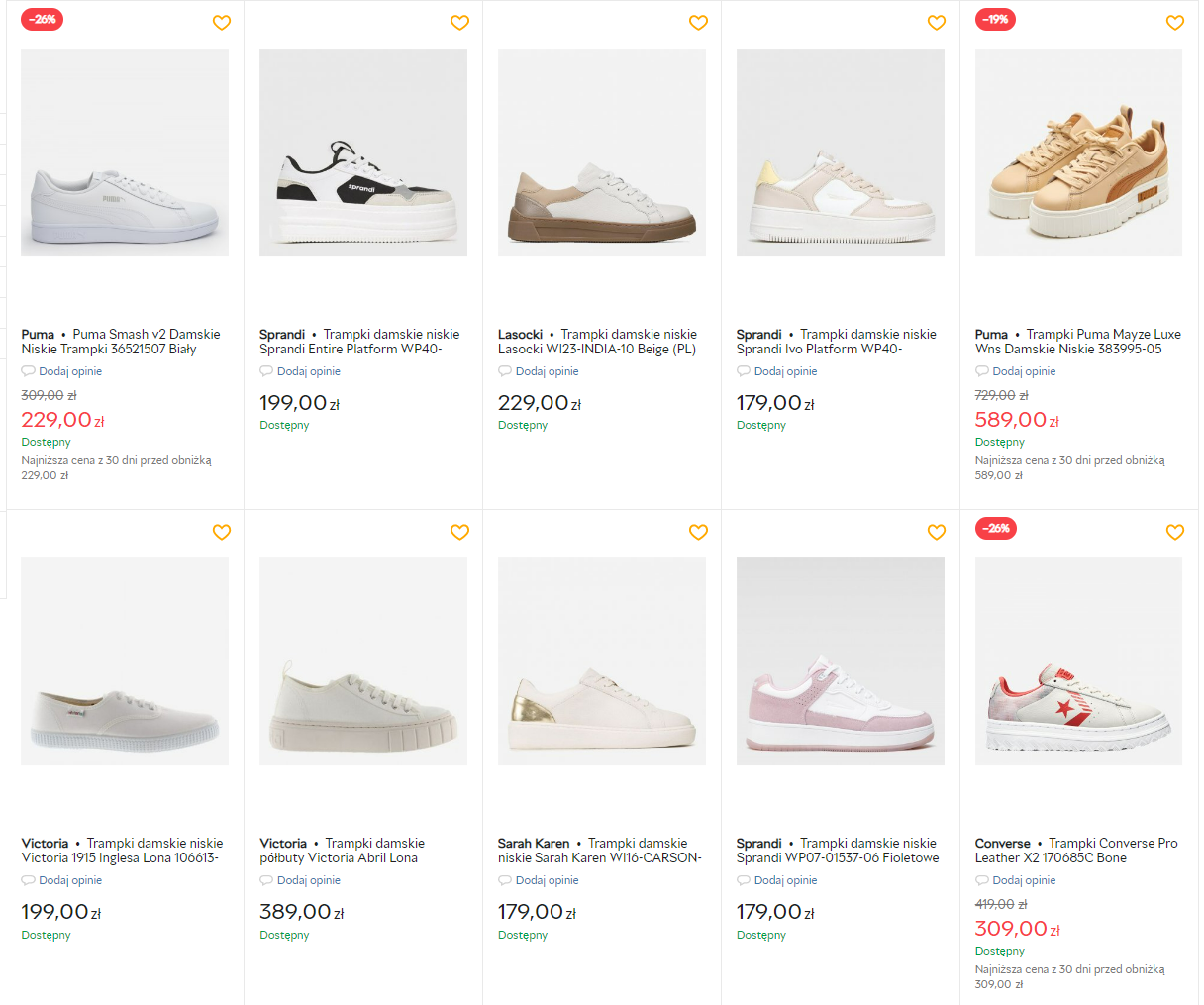
Task: Add Victoria Abril Lona to favorites
Action: pos(459,532)
